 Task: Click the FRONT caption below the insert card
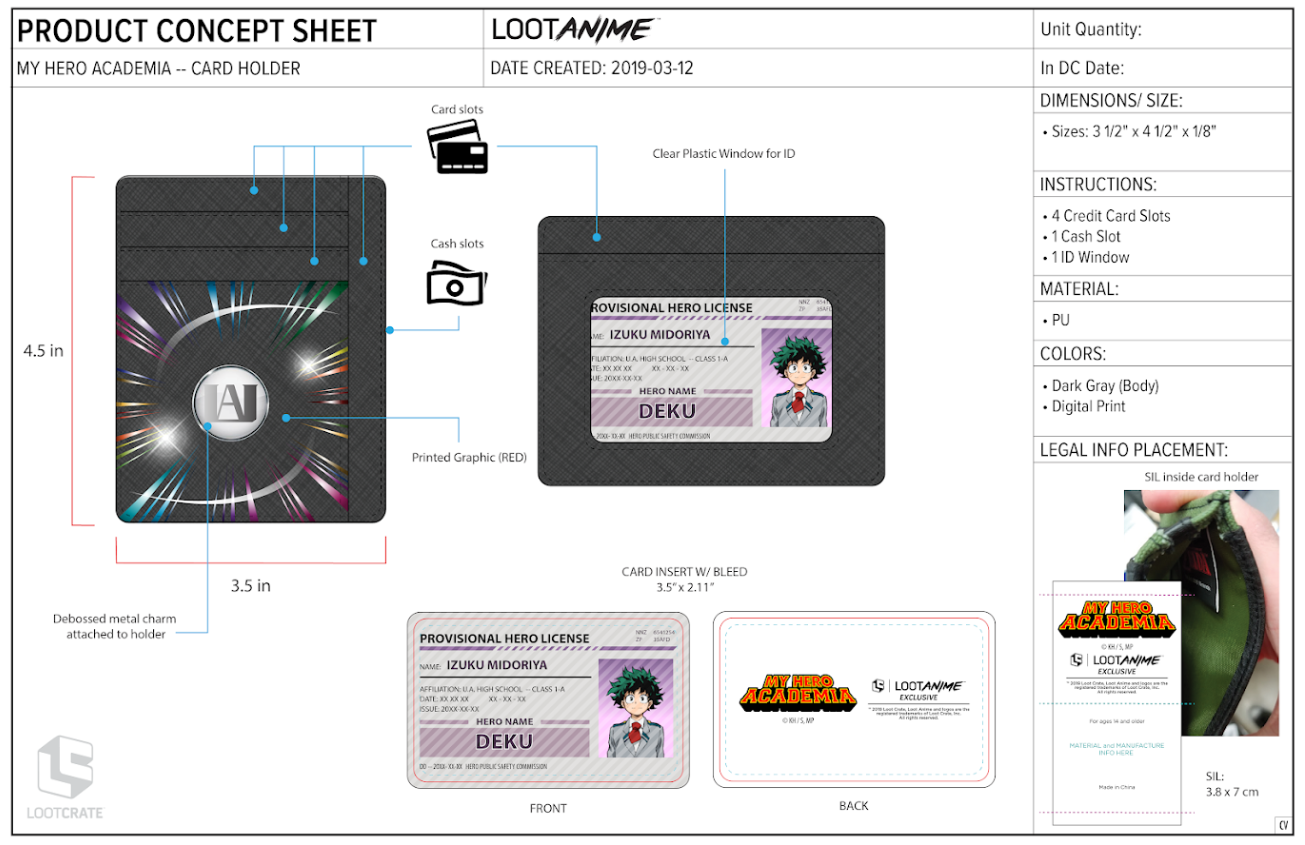point(548,808)
